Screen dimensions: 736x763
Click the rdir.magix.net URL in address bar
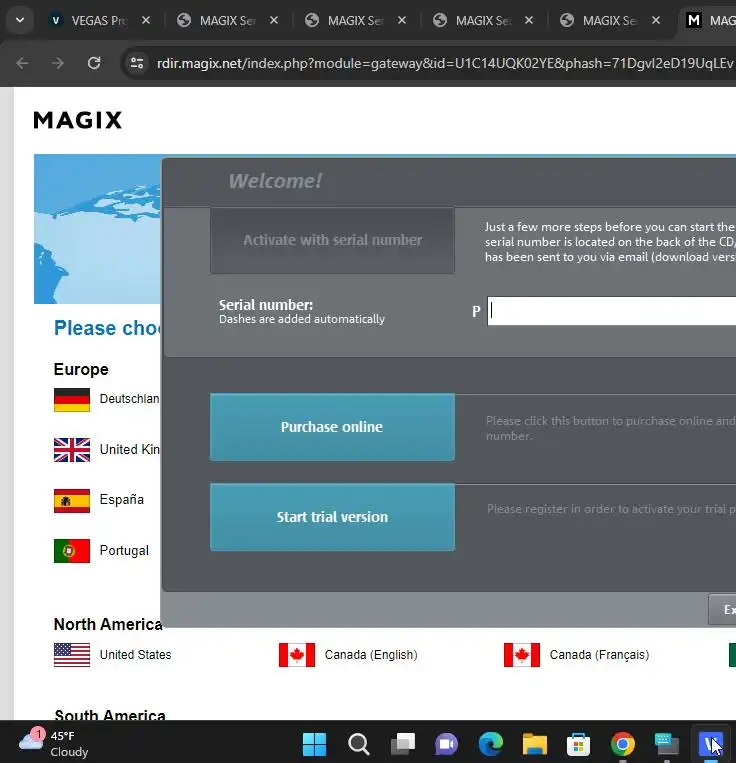tap(445, 63)
